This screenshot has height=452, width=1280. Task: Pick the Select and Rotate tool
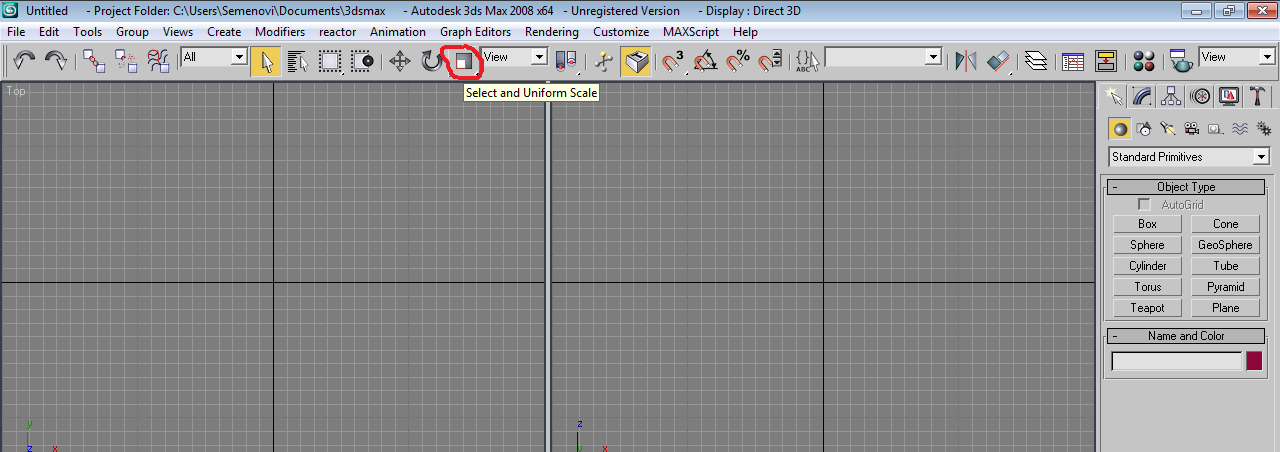(431, 62)
